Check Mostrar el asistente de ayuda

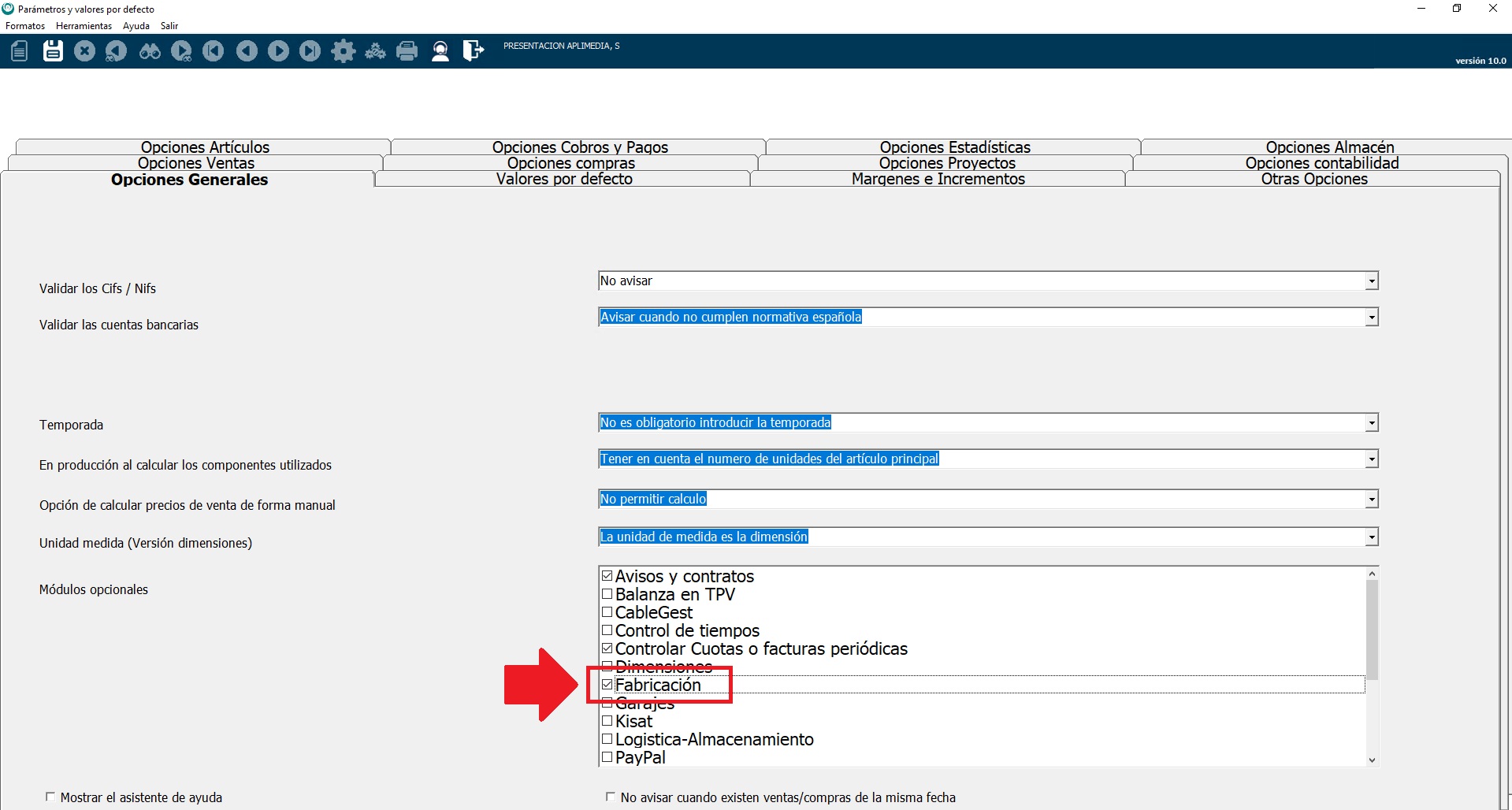pyautogui.click(x=50, y=797)
